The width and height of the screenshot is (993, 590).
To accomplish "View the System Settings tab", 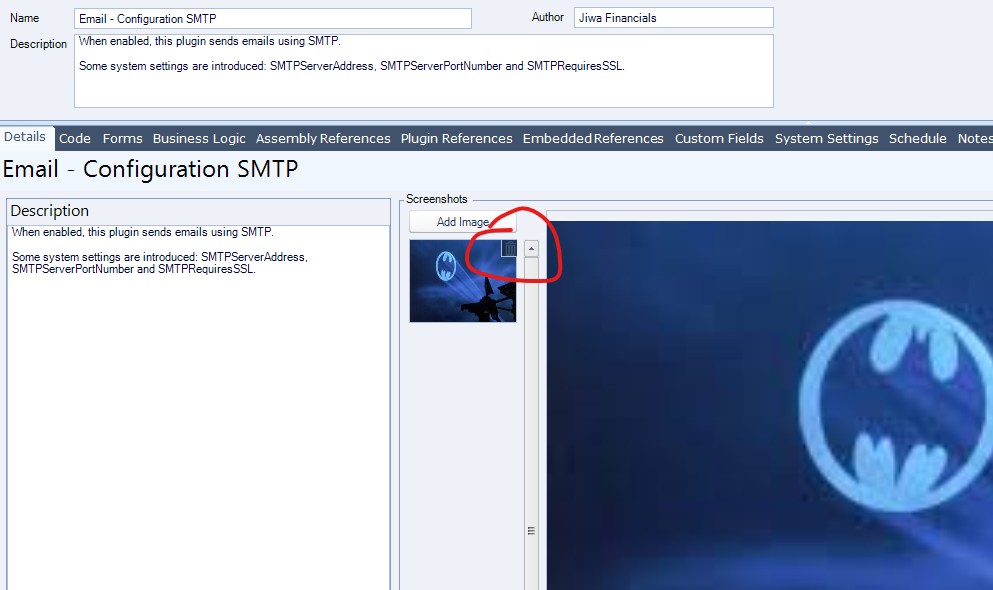I will [826, 138].
